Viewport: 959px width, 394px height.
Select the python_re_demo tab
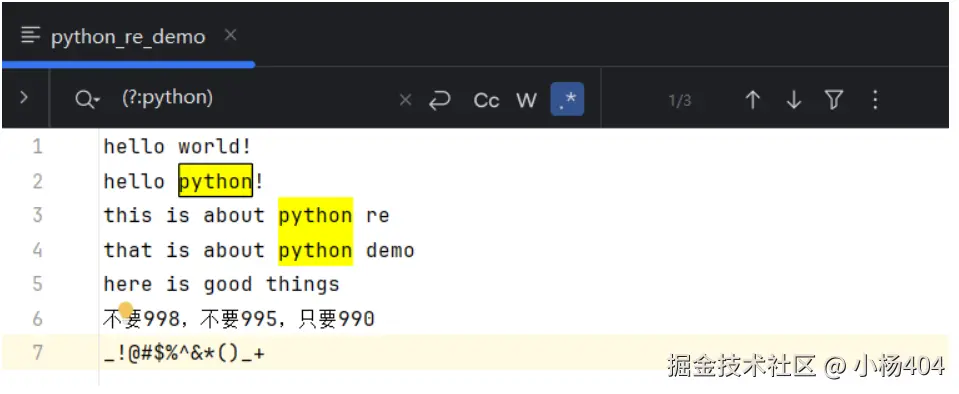point(128,37)
